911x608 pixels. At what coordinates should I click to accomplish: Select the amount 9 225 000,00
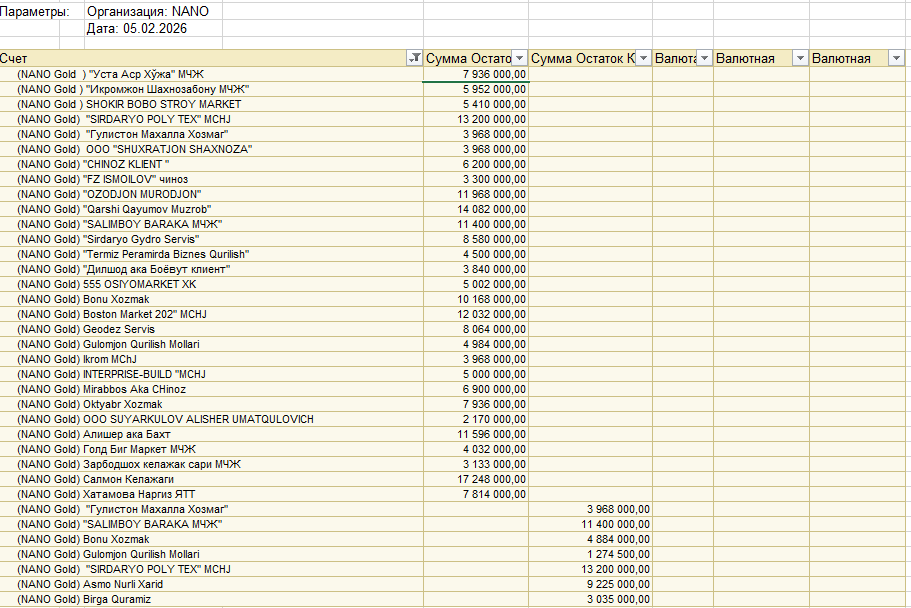(x=590, y=585)
